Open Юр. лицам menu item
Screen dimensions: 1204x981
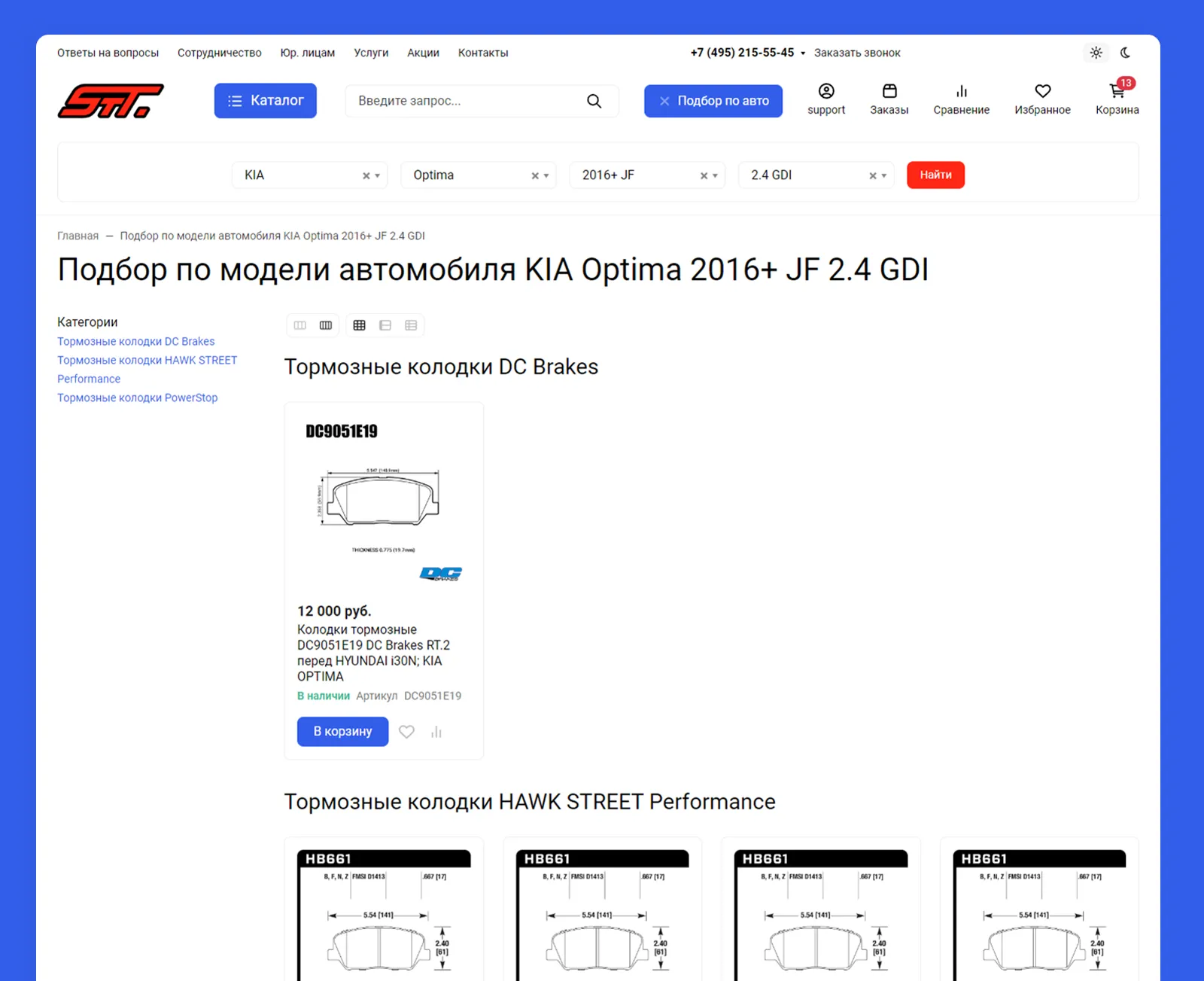click(308, 53)
